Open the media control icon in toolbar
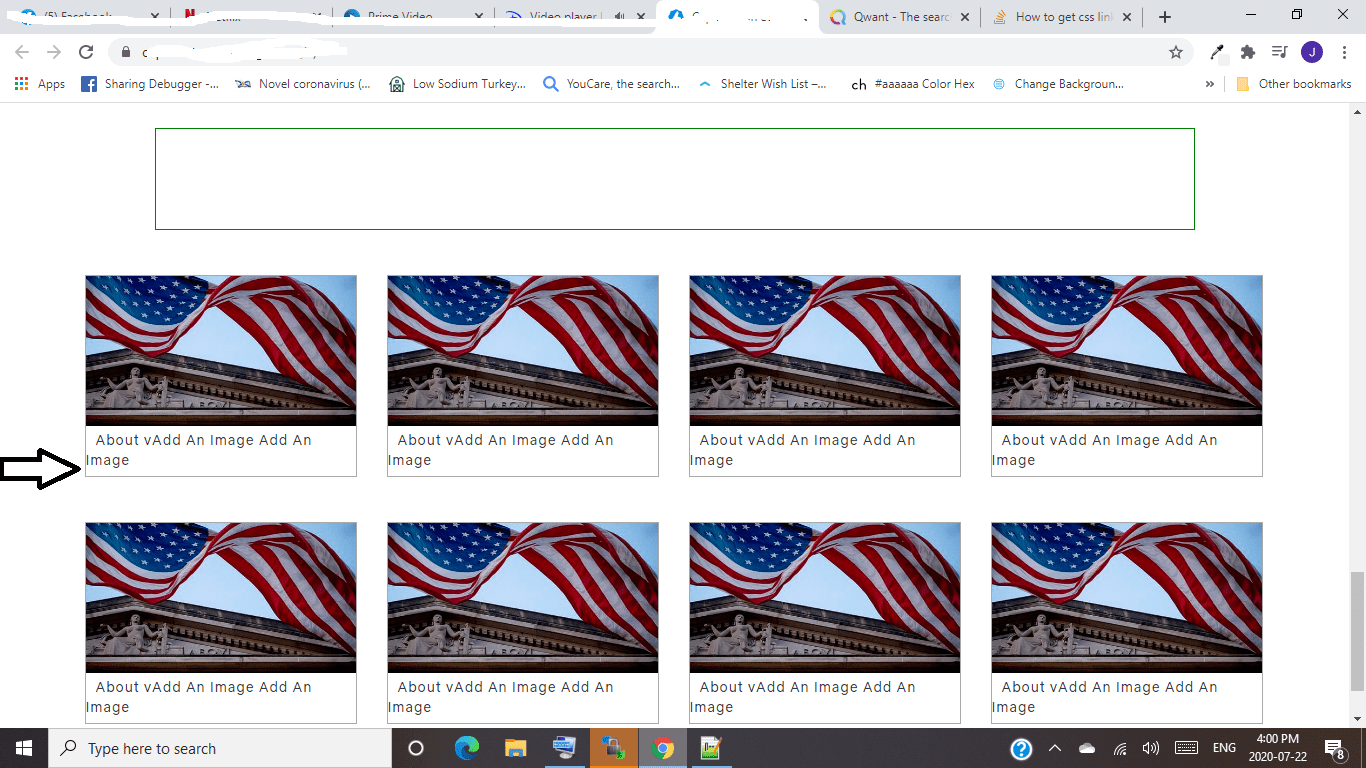Image resolution: width=1366 pixels, height=768 pixels. [x=1279, y=52]
